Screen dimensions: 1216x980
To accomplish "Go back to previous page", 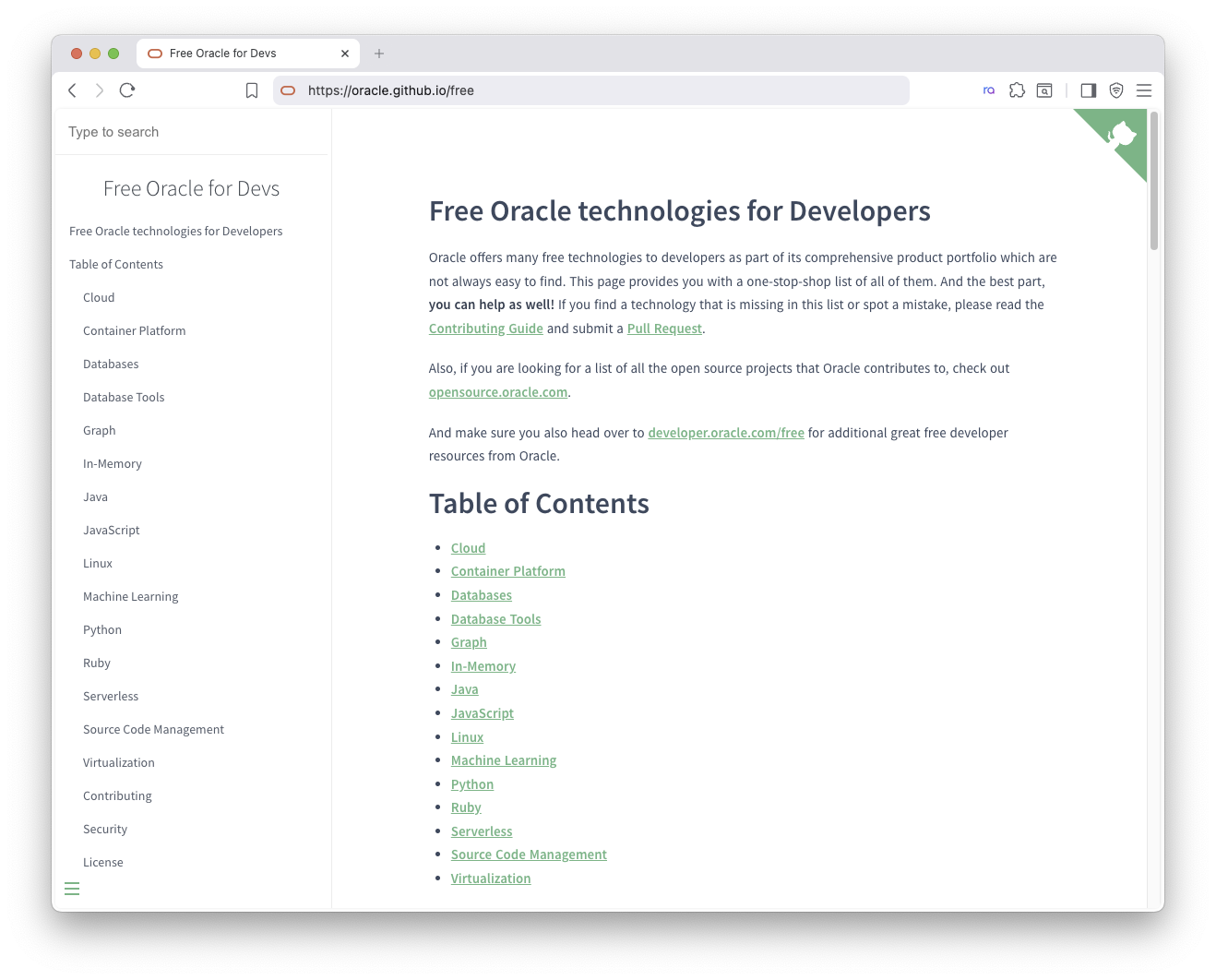I will click(x=73, y=90).
